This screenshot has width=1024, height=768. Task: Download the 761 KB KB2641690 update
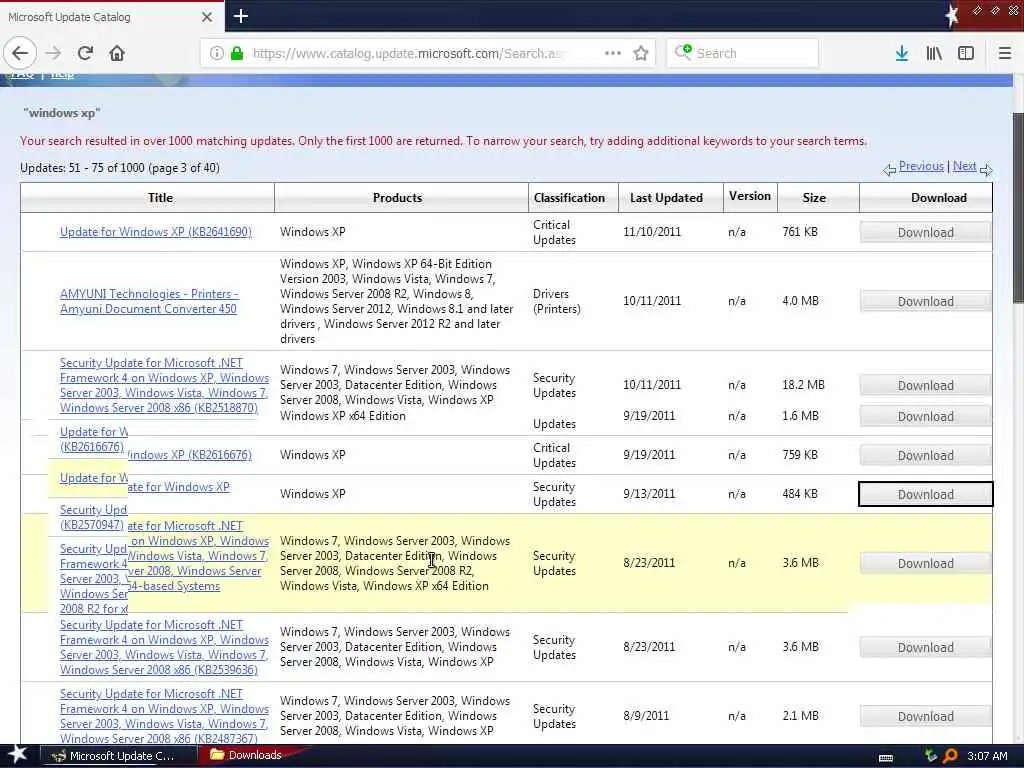925,232
